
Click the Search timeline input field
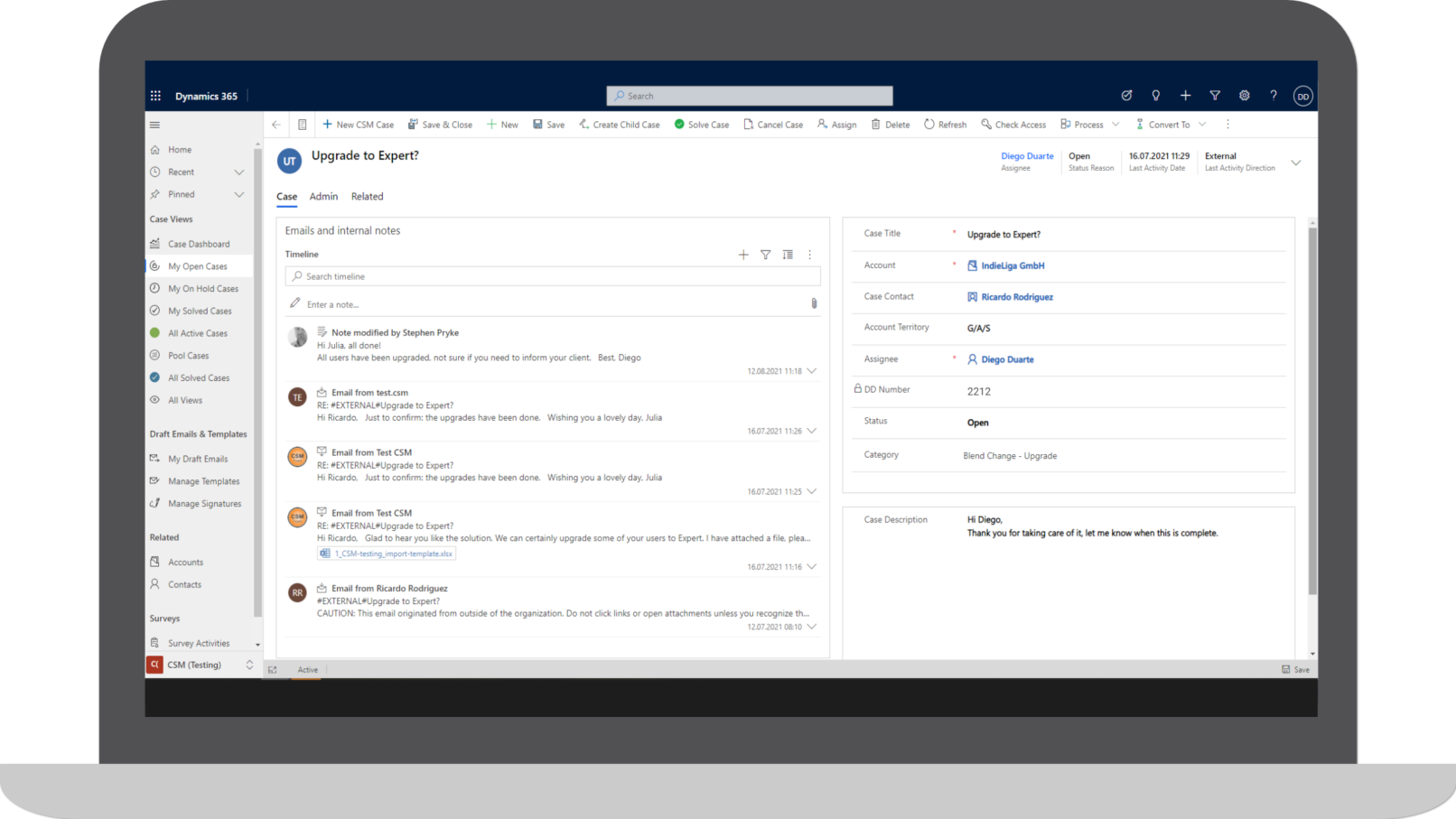[x=553, y=276]
